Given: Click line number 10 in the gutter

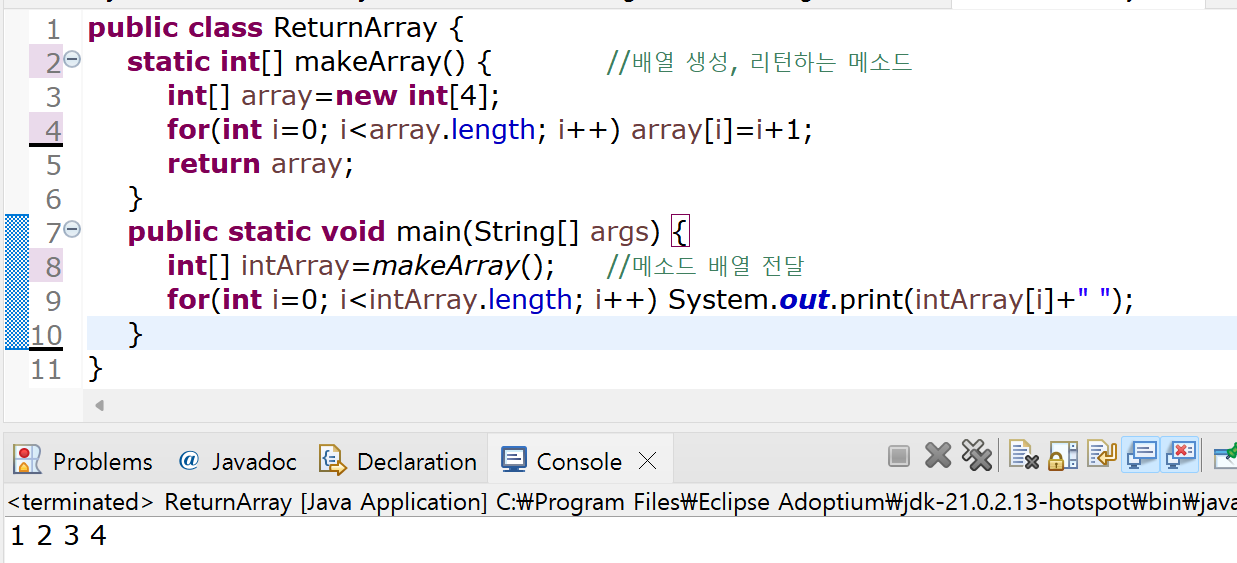Looking at the screenshot, I should pos(45,334).
